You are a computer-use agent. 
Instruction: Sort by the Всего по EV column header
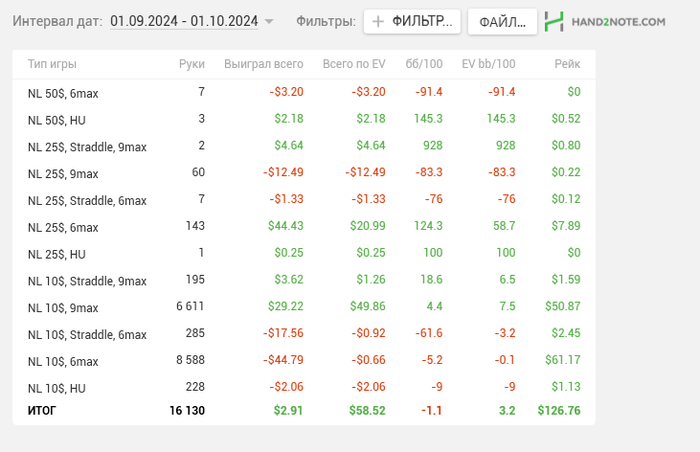pyautogui.click(x=354, y=64)
